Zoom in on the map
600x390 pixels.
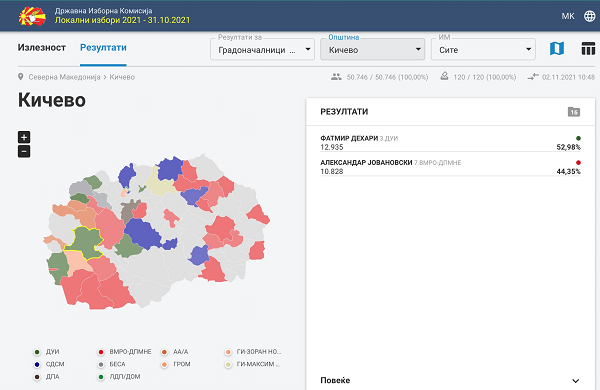(24, 137)
